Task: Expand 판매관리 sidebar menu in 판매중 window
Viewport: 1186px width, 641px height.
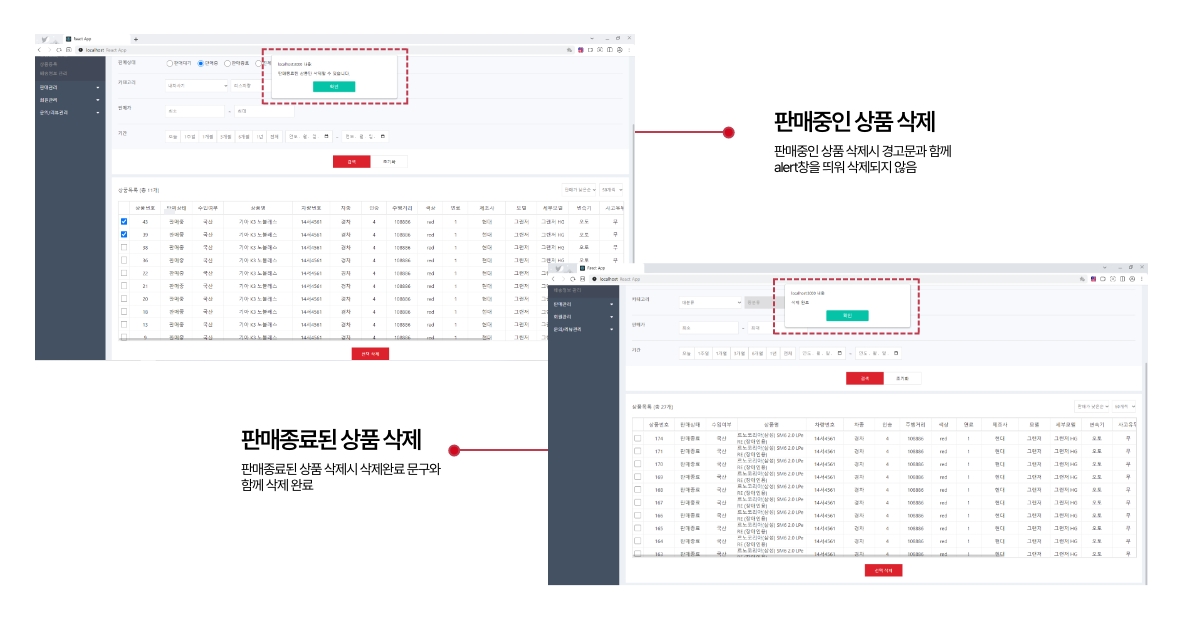Action: [70, 88]
